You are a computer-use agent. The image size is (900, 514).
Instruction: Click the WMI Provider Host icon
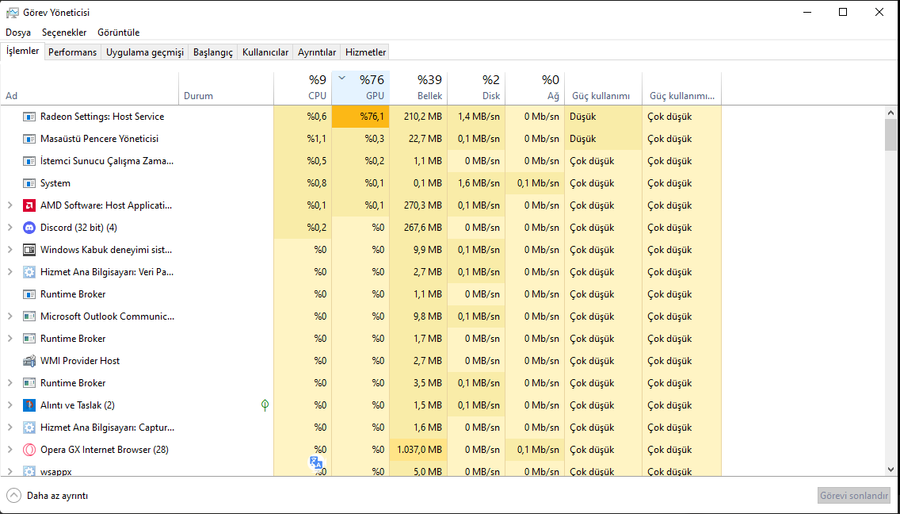click(29, 361)
